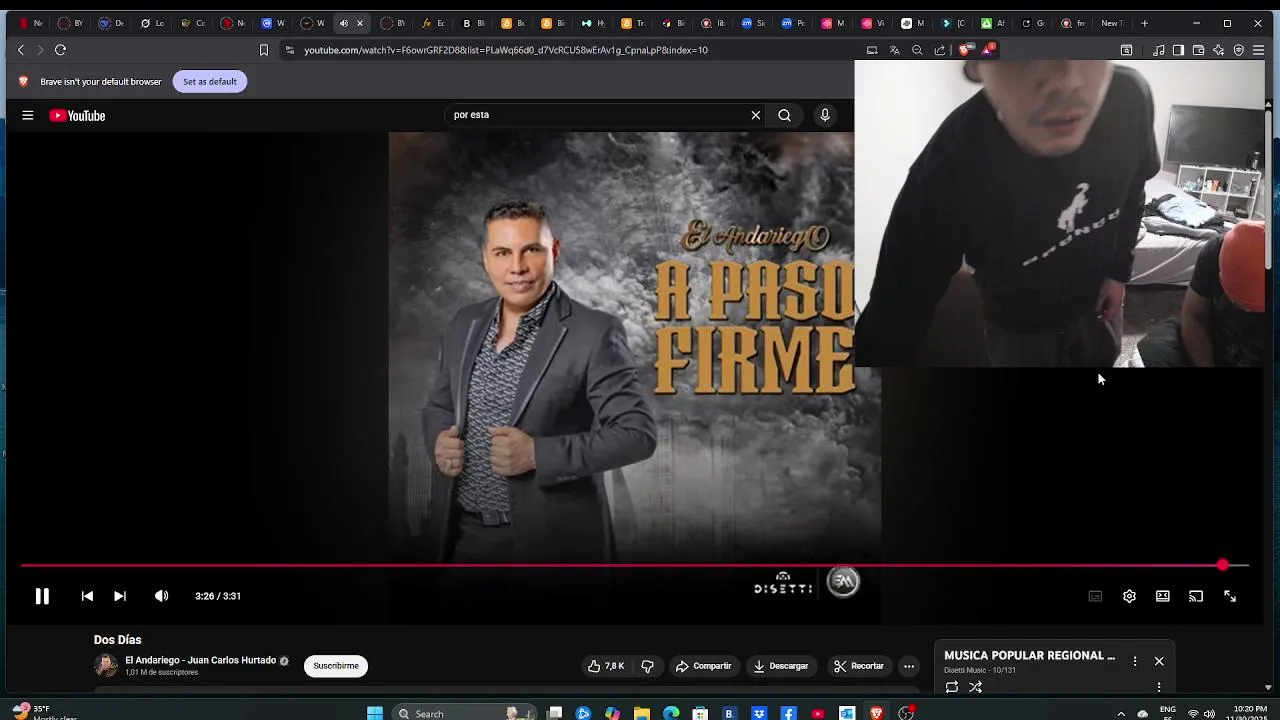Show hidden system tray icons
Screen dimensions: 1280x720
1121,713
